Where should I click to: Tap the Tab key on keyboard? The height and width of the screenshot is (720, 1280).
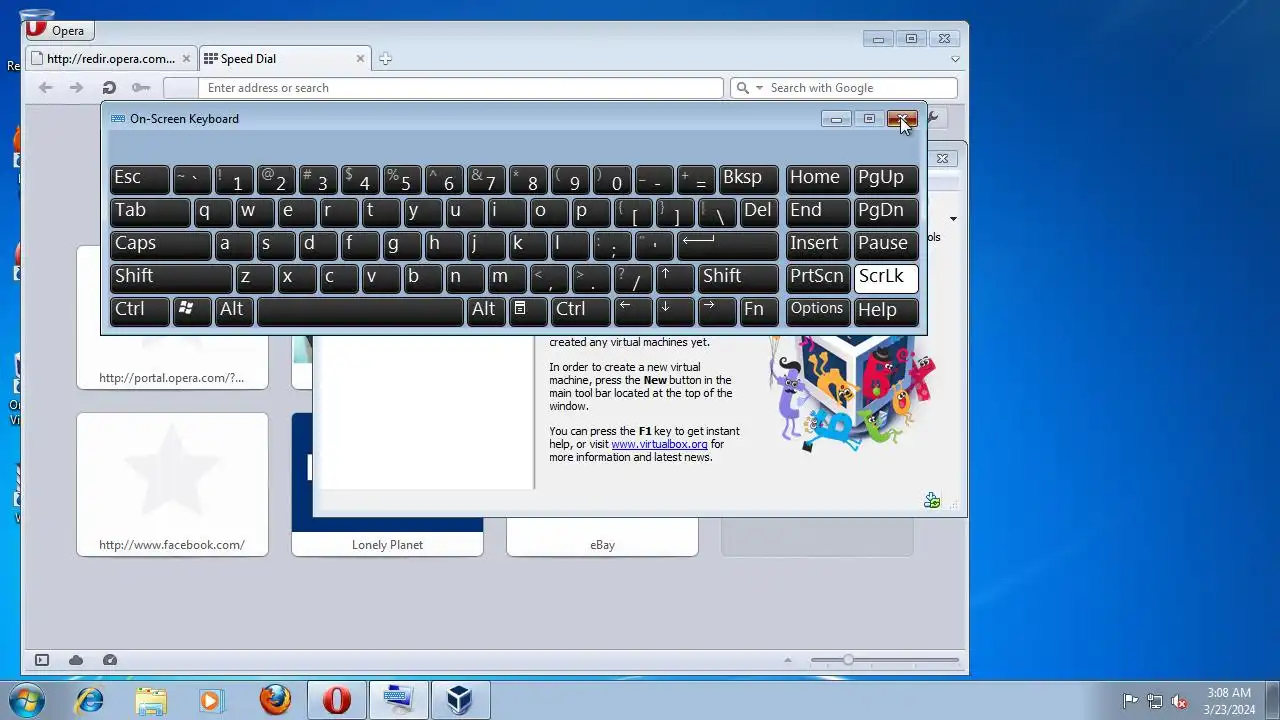150,211
